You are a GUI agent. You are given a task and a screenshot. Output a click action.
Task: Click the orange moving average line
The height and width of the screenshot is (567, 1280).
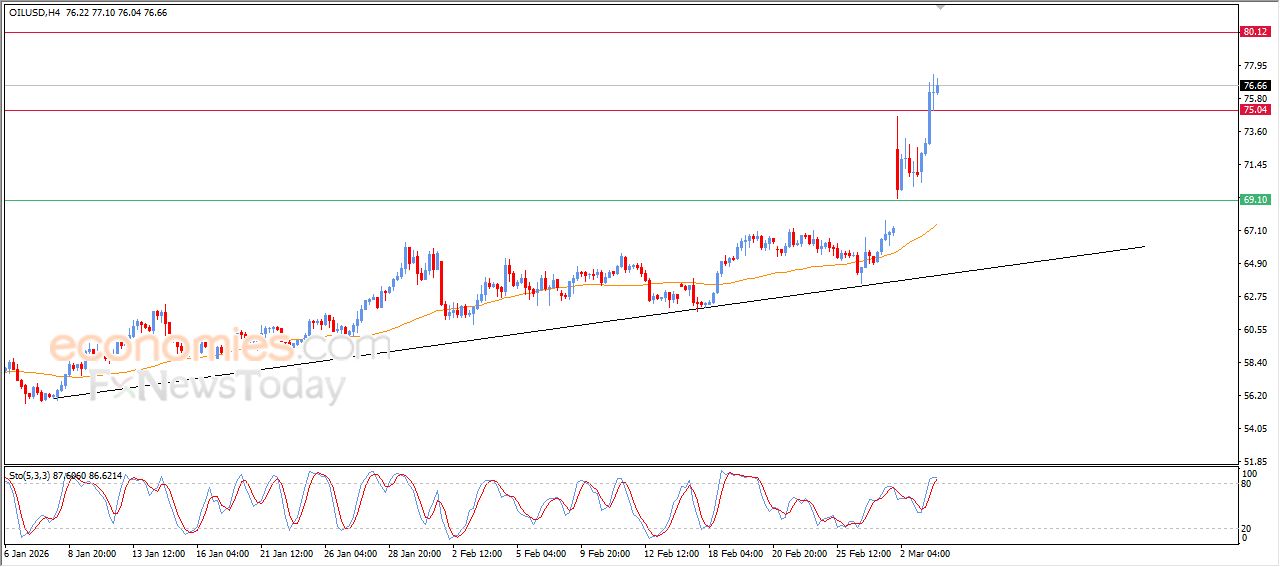[600, 283]
